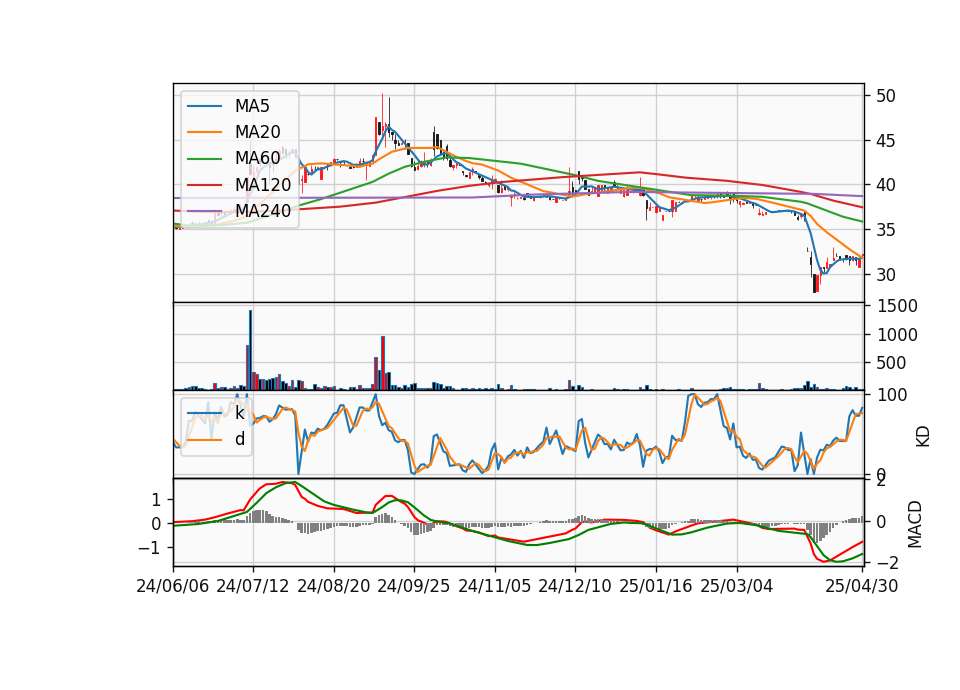
Task: Click the −1 tick on left MACD axis
Action: tap(150, 547)
